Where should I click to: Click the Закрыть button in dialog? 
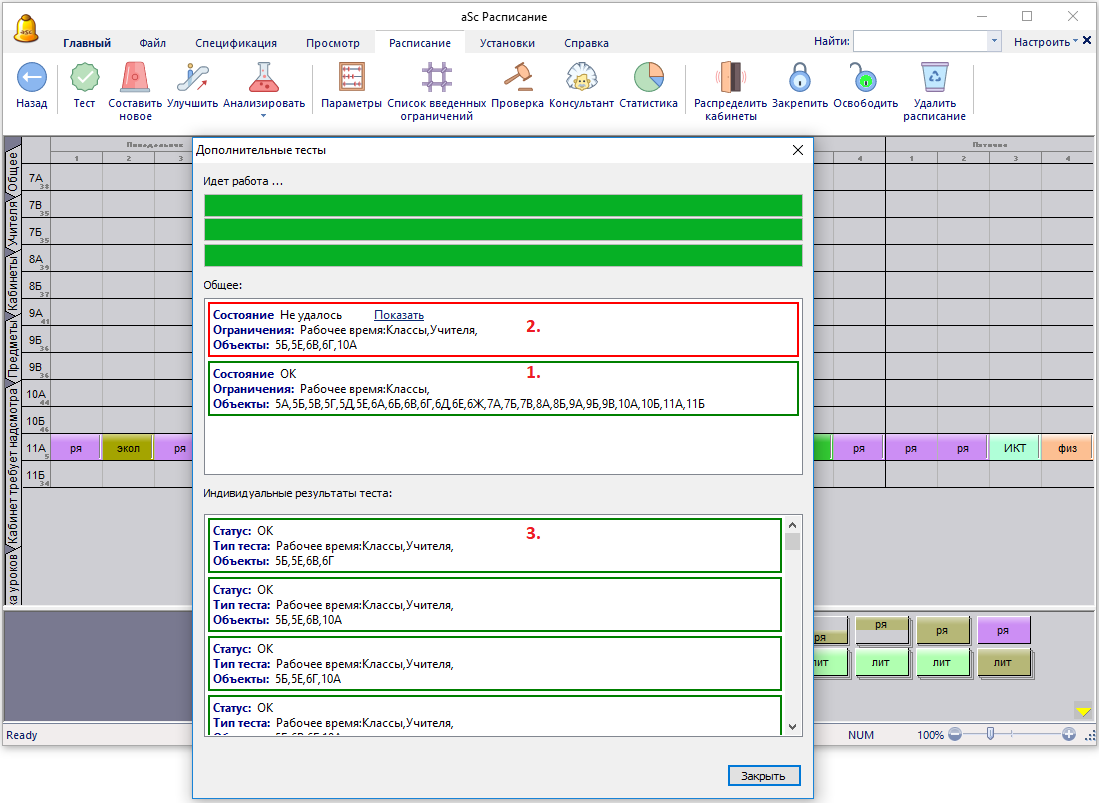[x=763, y=776]
